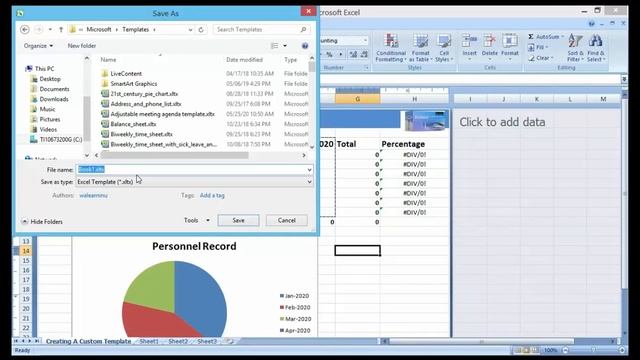Open the recent locations dropdown arrow
640x360 pixels.
click(50, 29)
